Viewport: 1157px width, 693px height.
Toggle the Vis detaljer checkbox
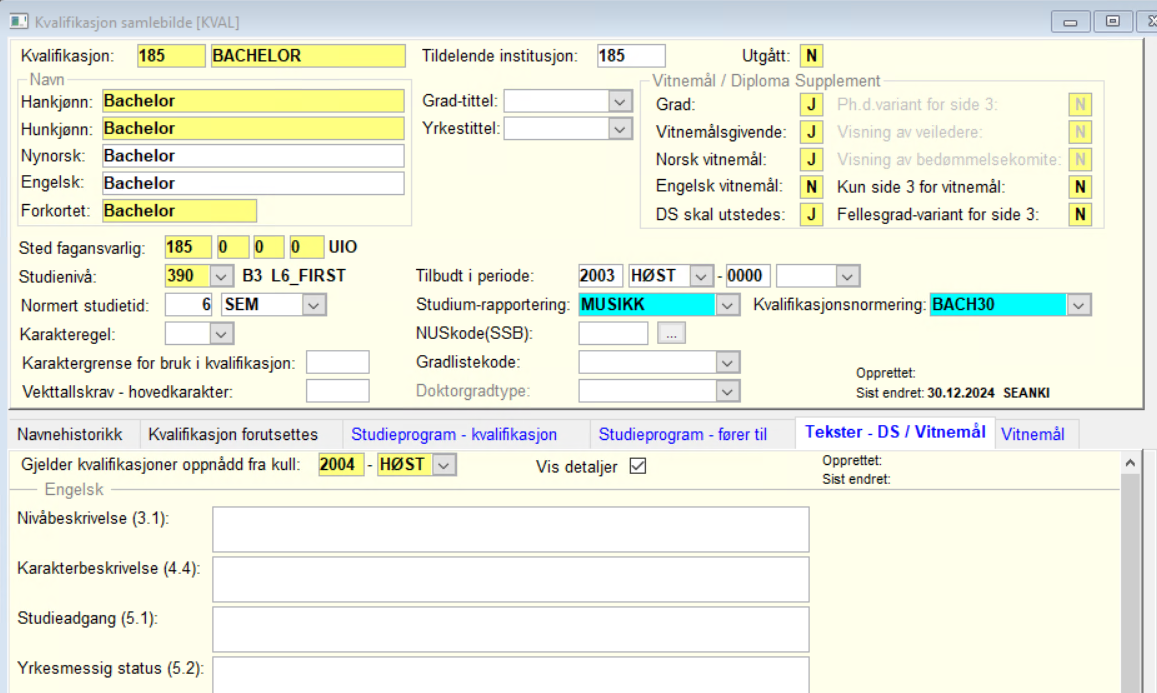pyautogui.click(x=638, y=466)
